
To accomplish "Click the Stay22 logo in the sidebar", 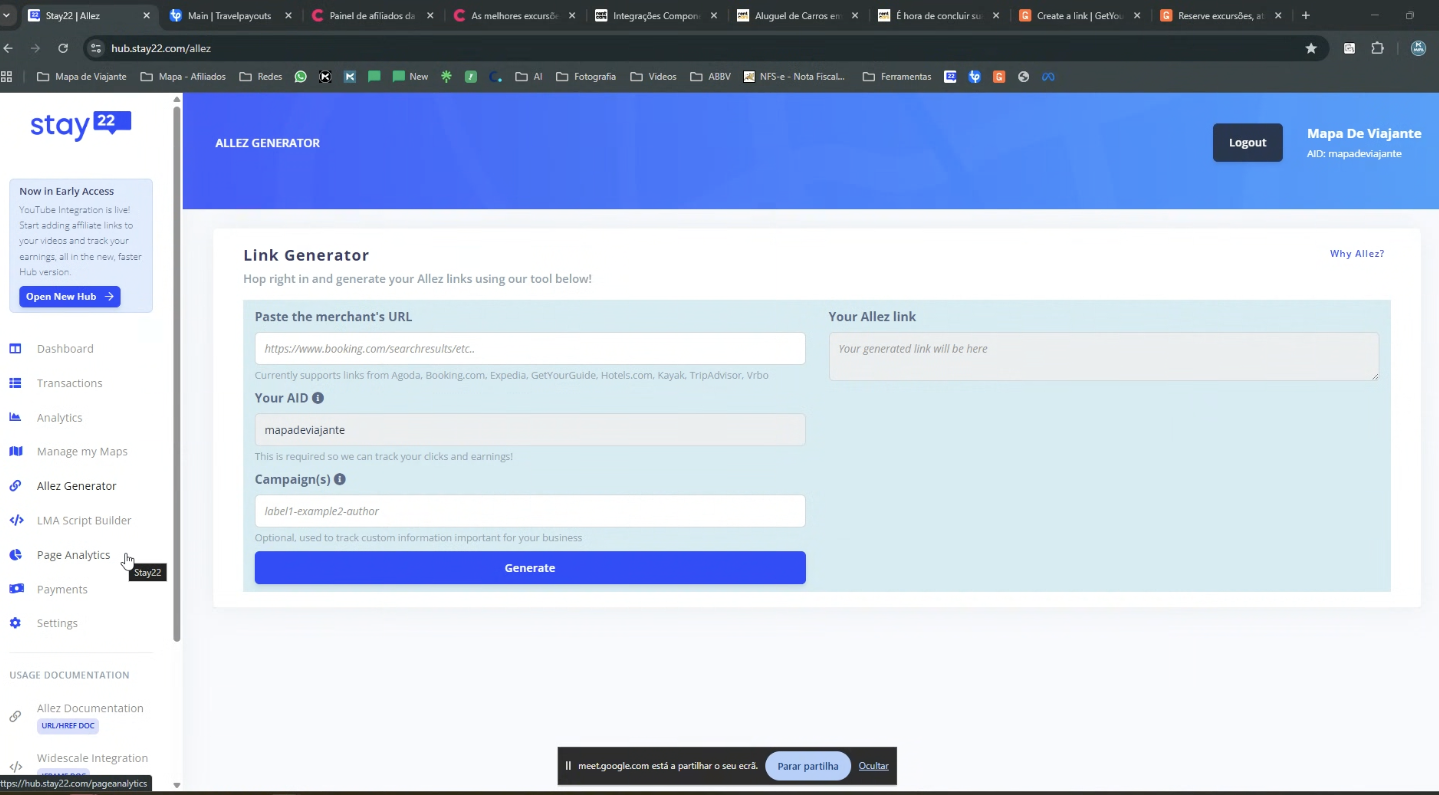I will pyautogui.click(x=81, y=125).
